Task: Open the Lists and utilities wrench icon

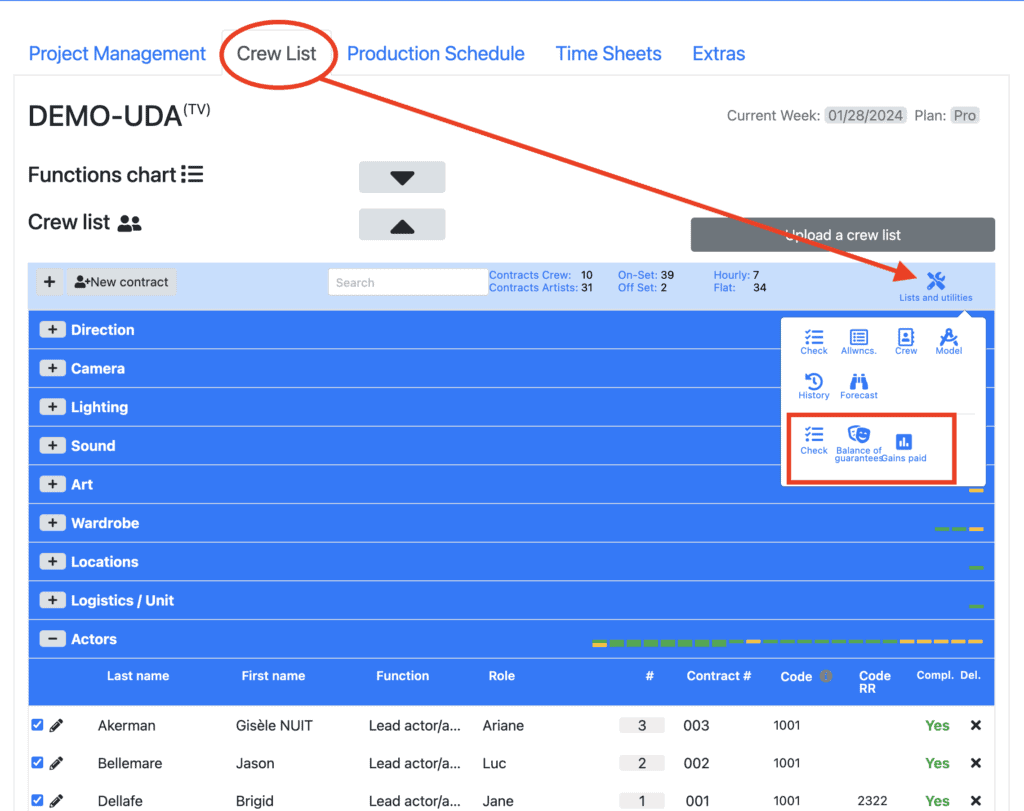Action: click(x=935, y=282)
